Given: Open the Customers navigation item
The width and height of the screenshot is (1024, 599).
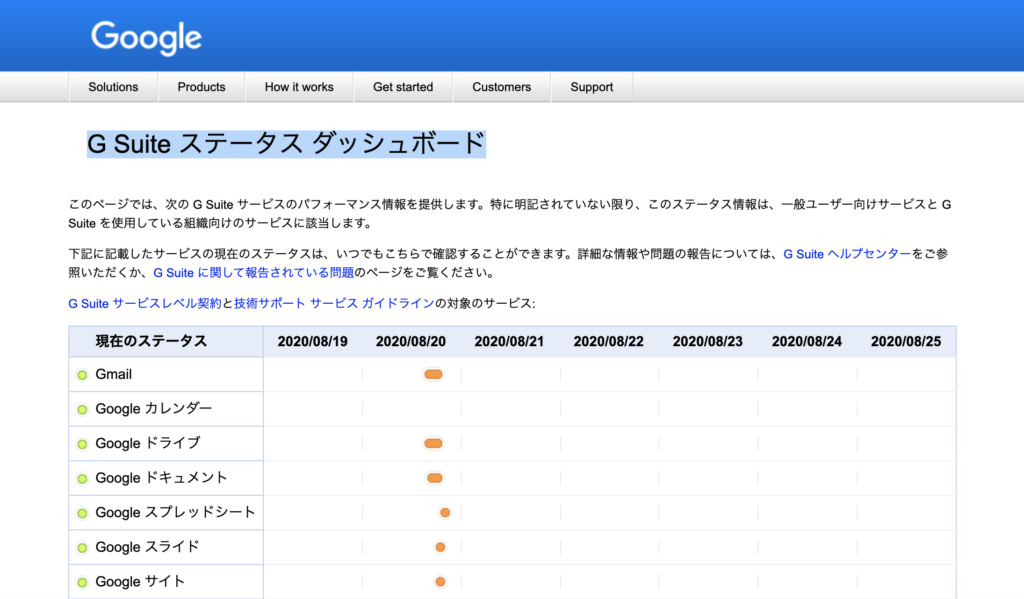Looking at the screenshot, I should coord(501,87).
